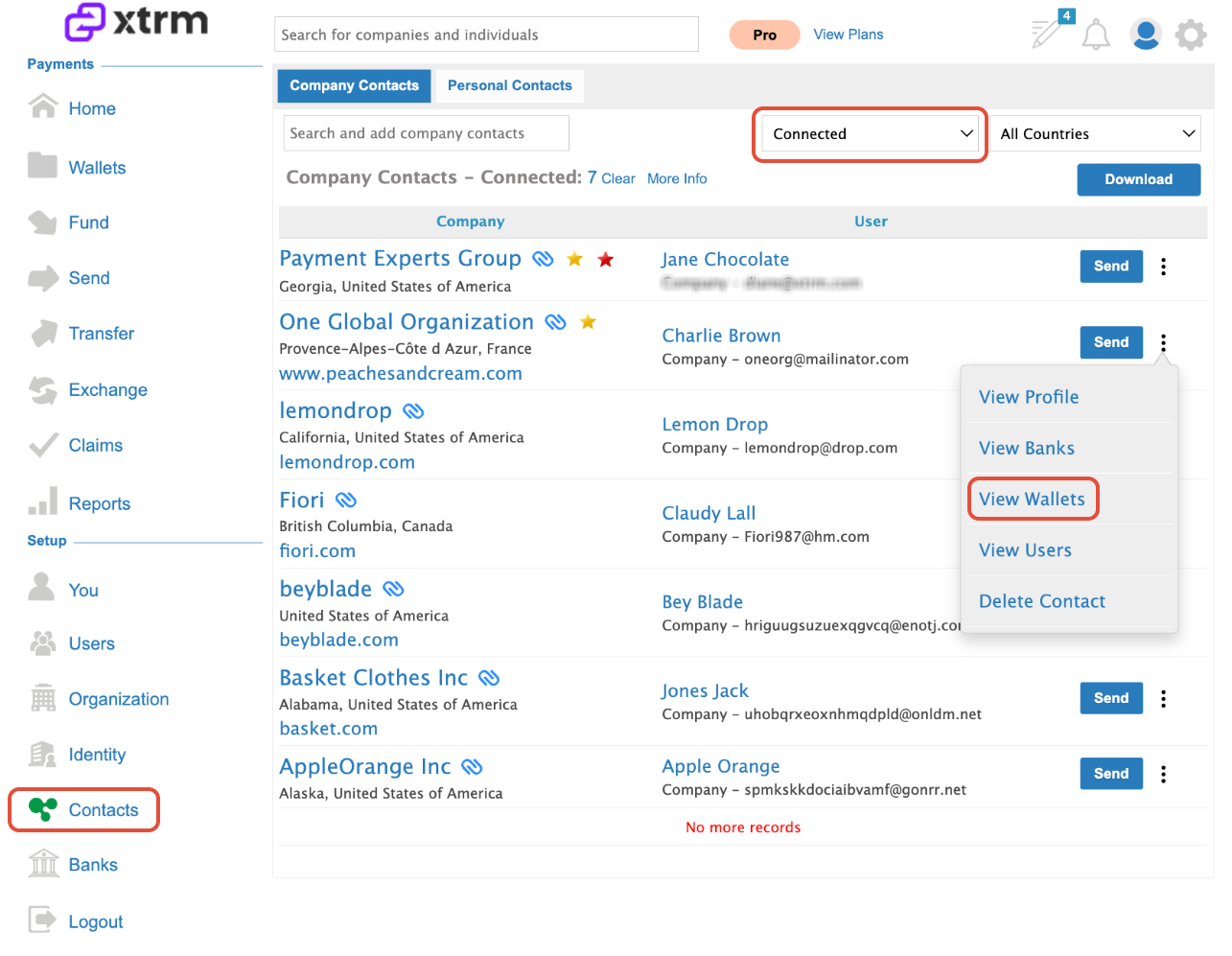
Task: Open the notifications bell
Action: 1096,35
